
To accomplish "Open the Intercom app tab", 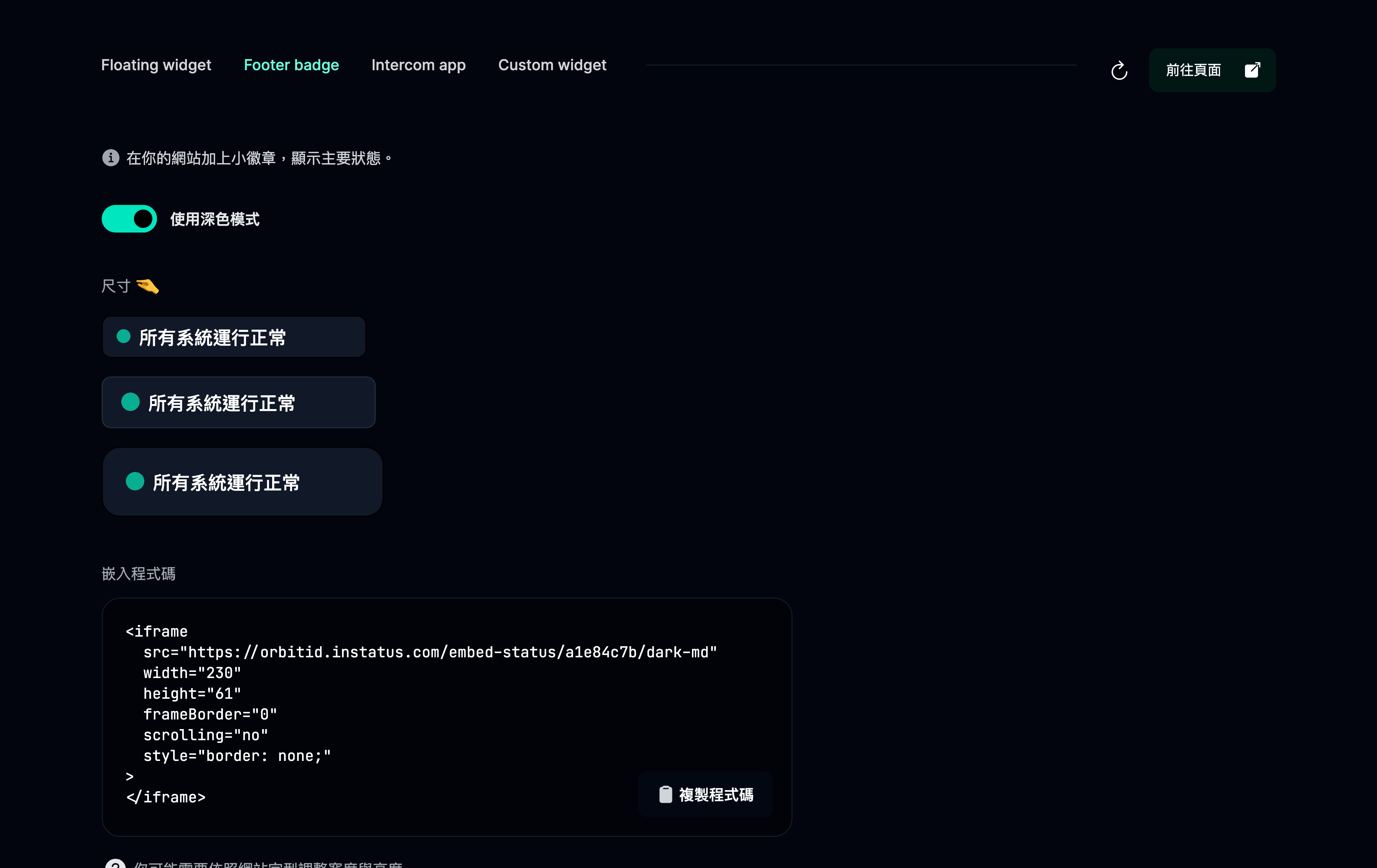I will [x=419, y=65].
